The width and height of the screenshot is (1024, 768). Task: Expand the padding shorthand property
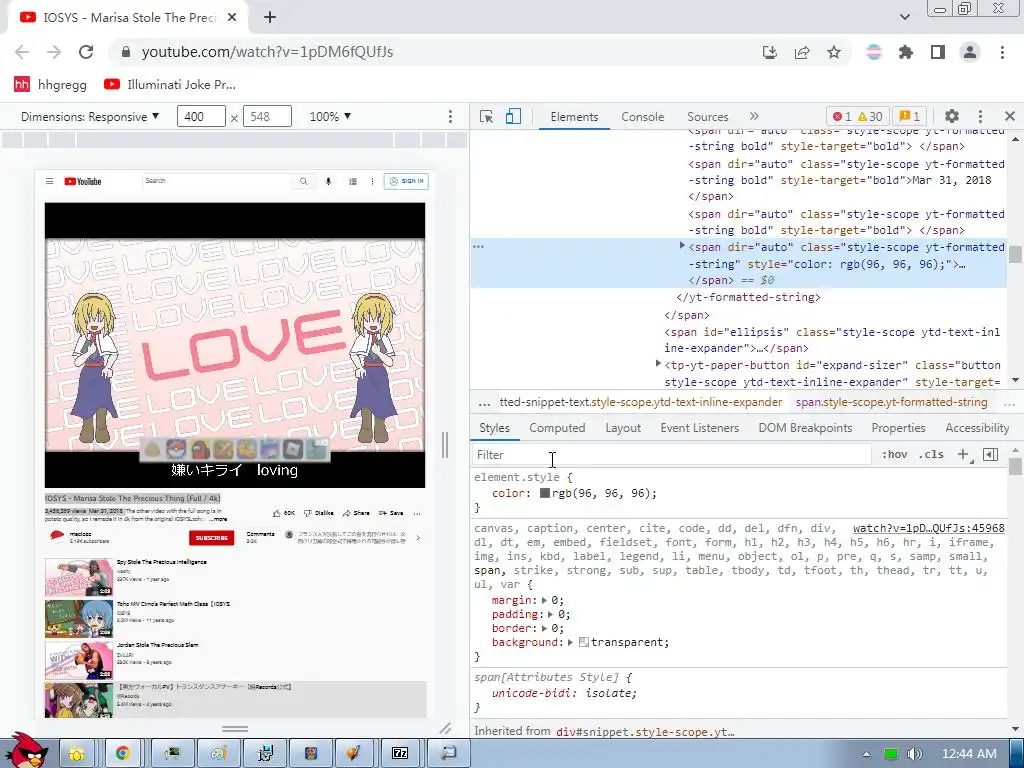[551, 615]
